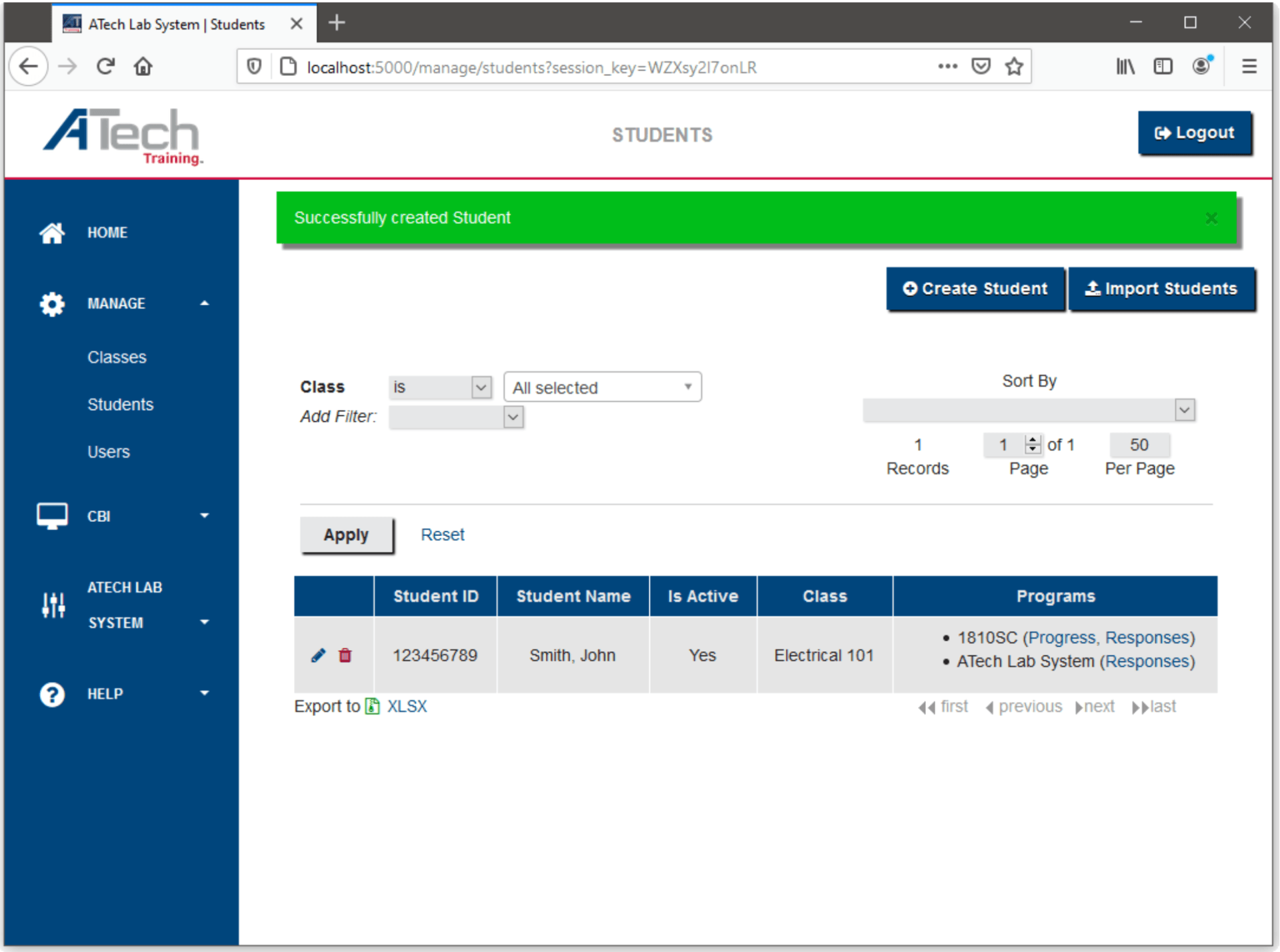Expand the Add Filter dropdown
This screenshot has width=1280, height=952.
click(456, 417)
